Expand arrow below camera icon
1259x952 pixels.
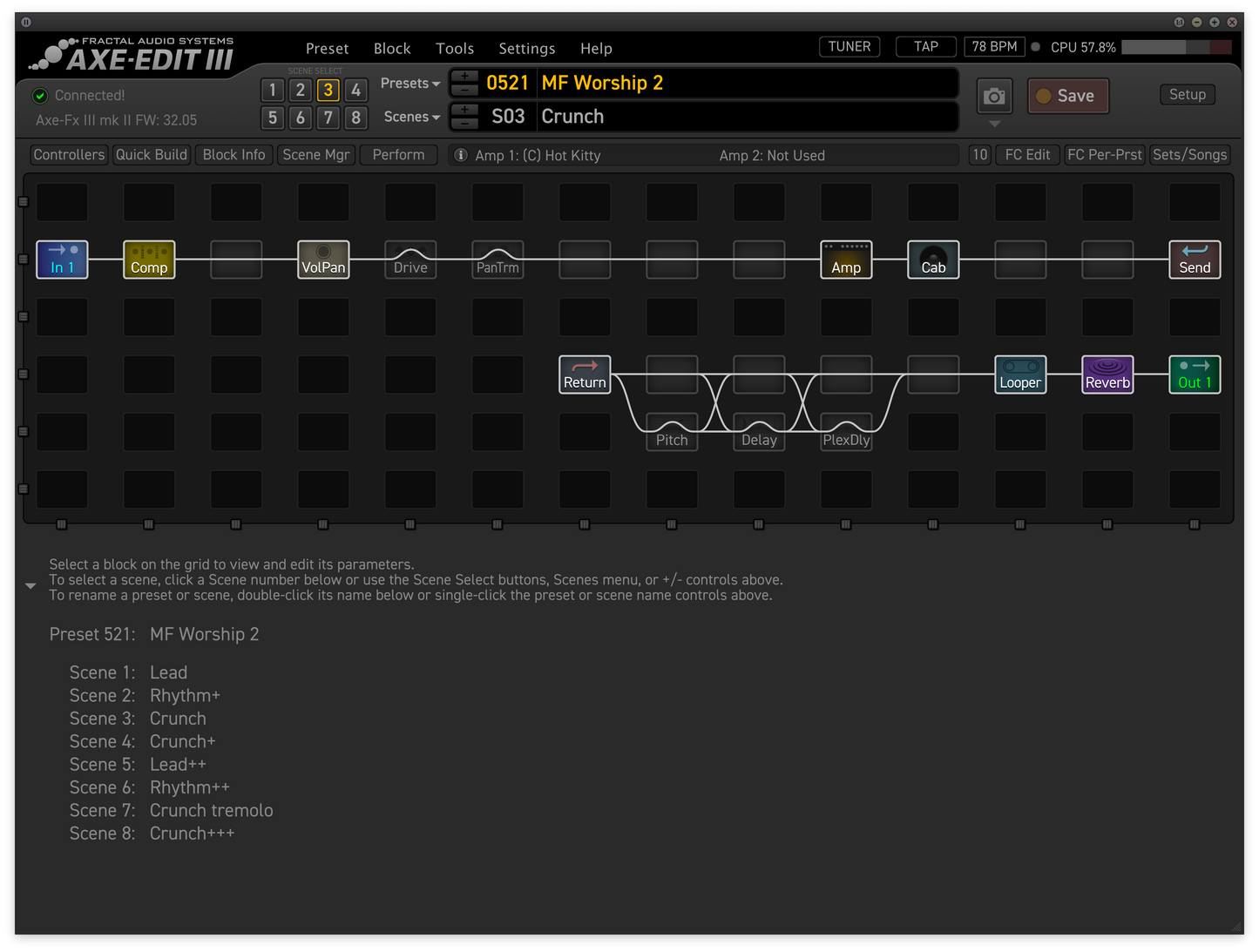[x=994, y=125]
